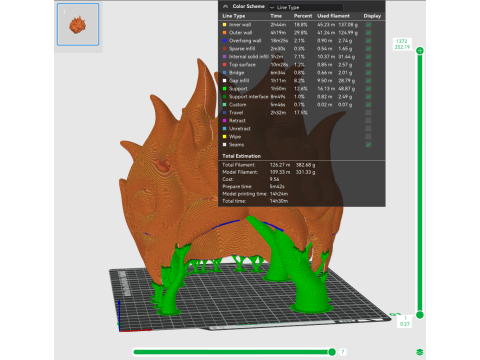
Task: Click the Display column header
Action: coord(372,16)
